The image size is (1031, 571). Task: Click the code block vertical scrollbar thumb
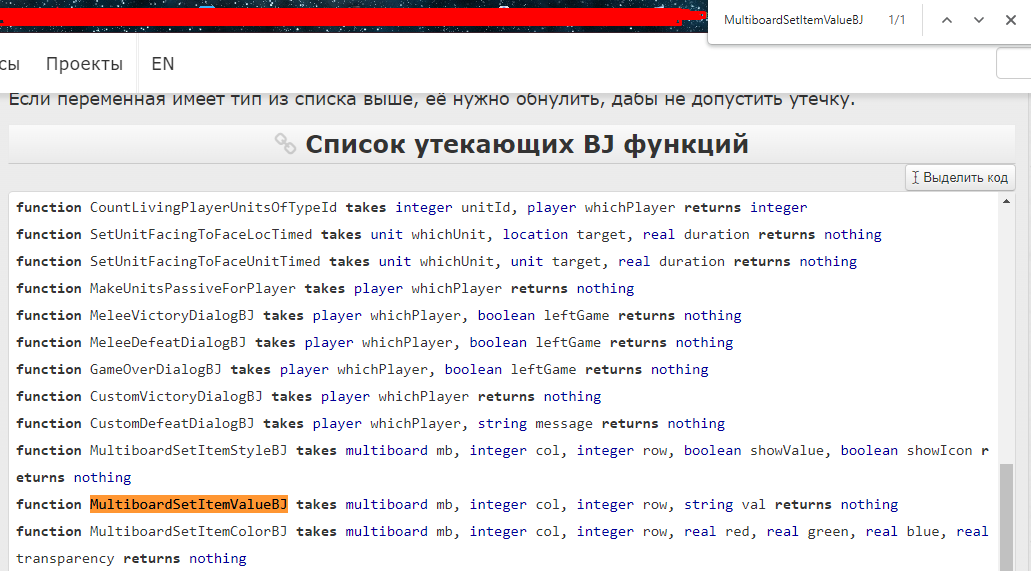(1007, 517)
